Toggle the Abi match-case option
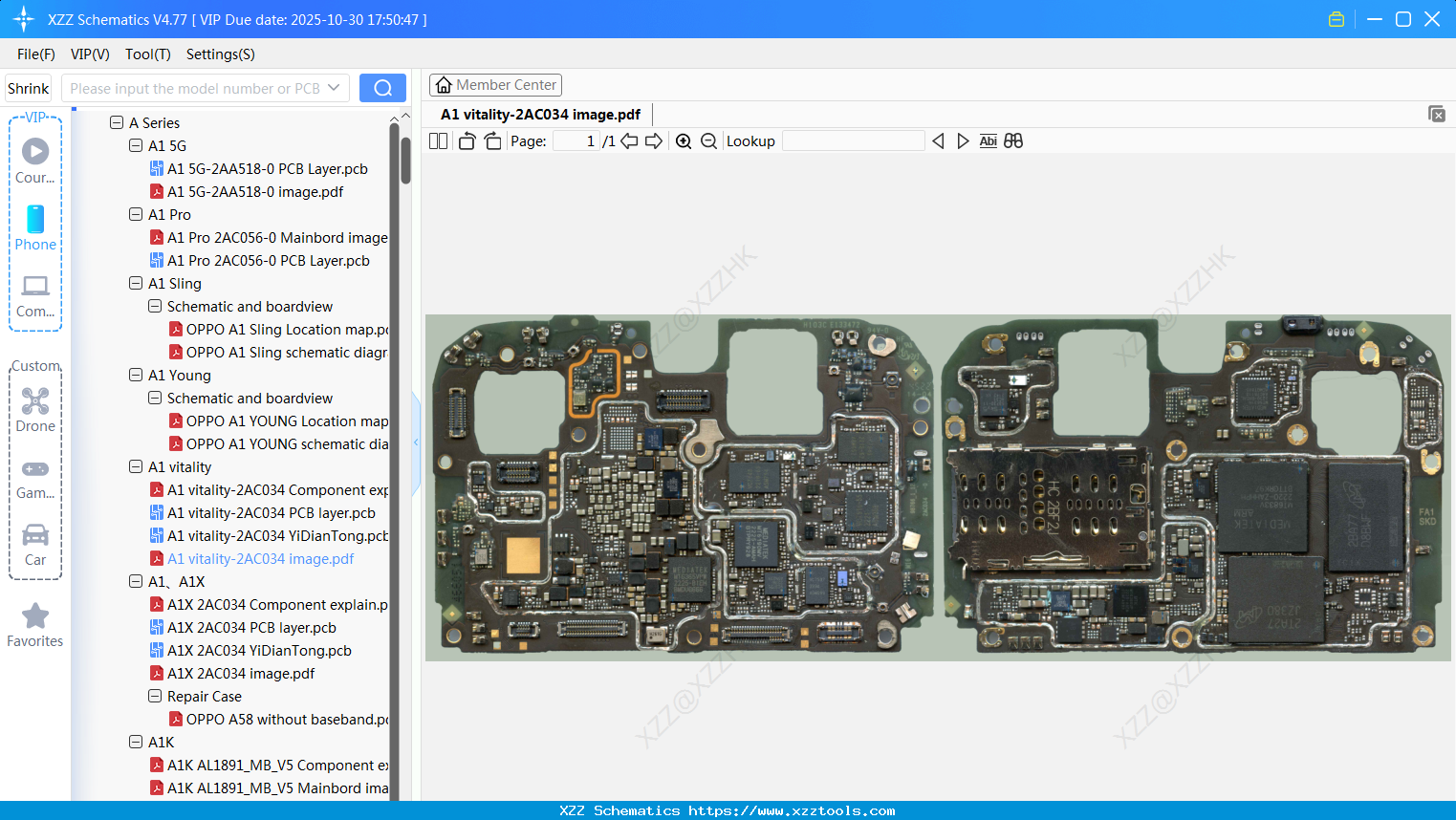Image resolution: width=1456 pixels, height=820 pixels. click(x=988, y=141)
